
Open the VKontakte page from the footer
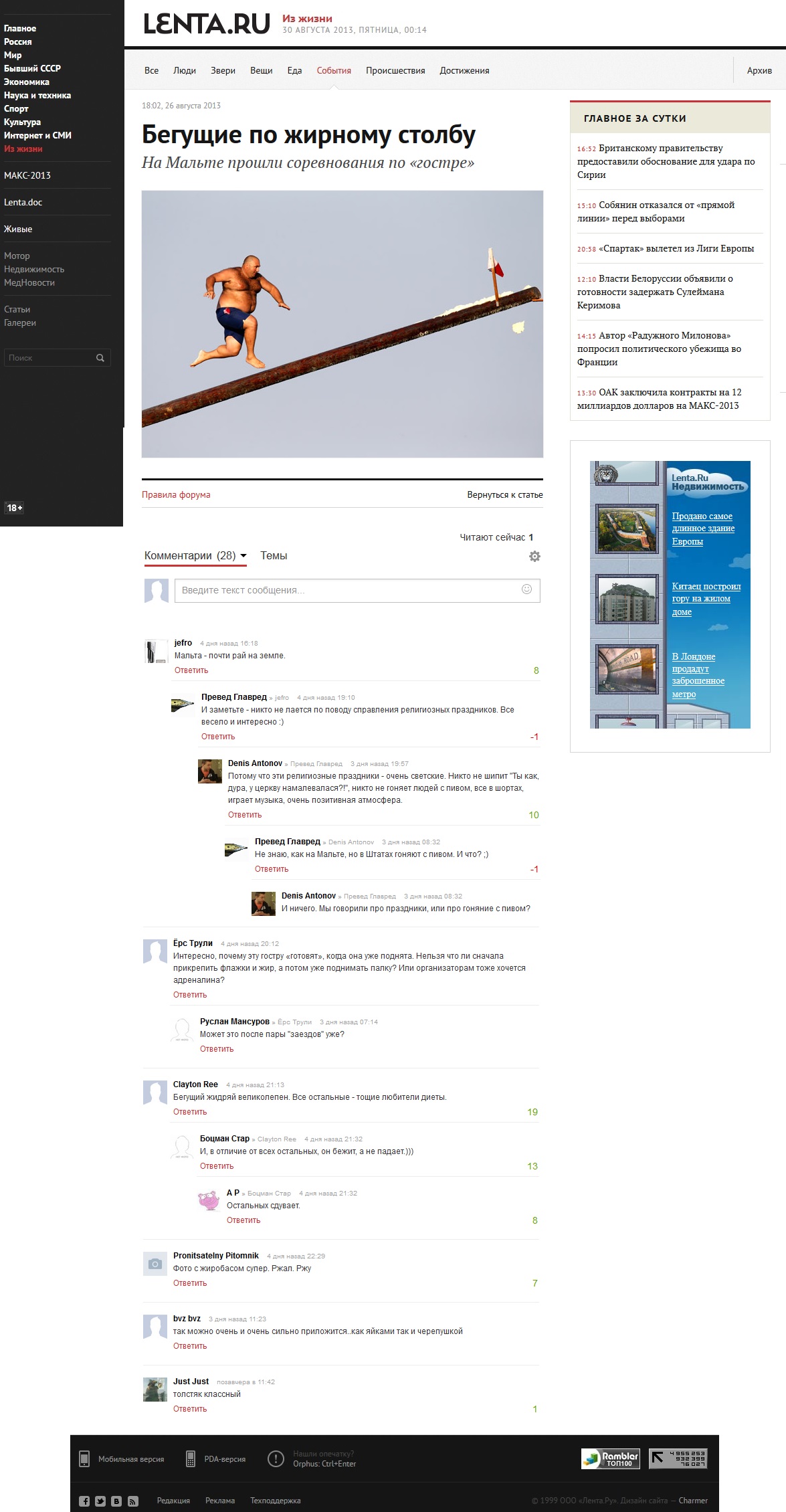(x=116, y=1501)
